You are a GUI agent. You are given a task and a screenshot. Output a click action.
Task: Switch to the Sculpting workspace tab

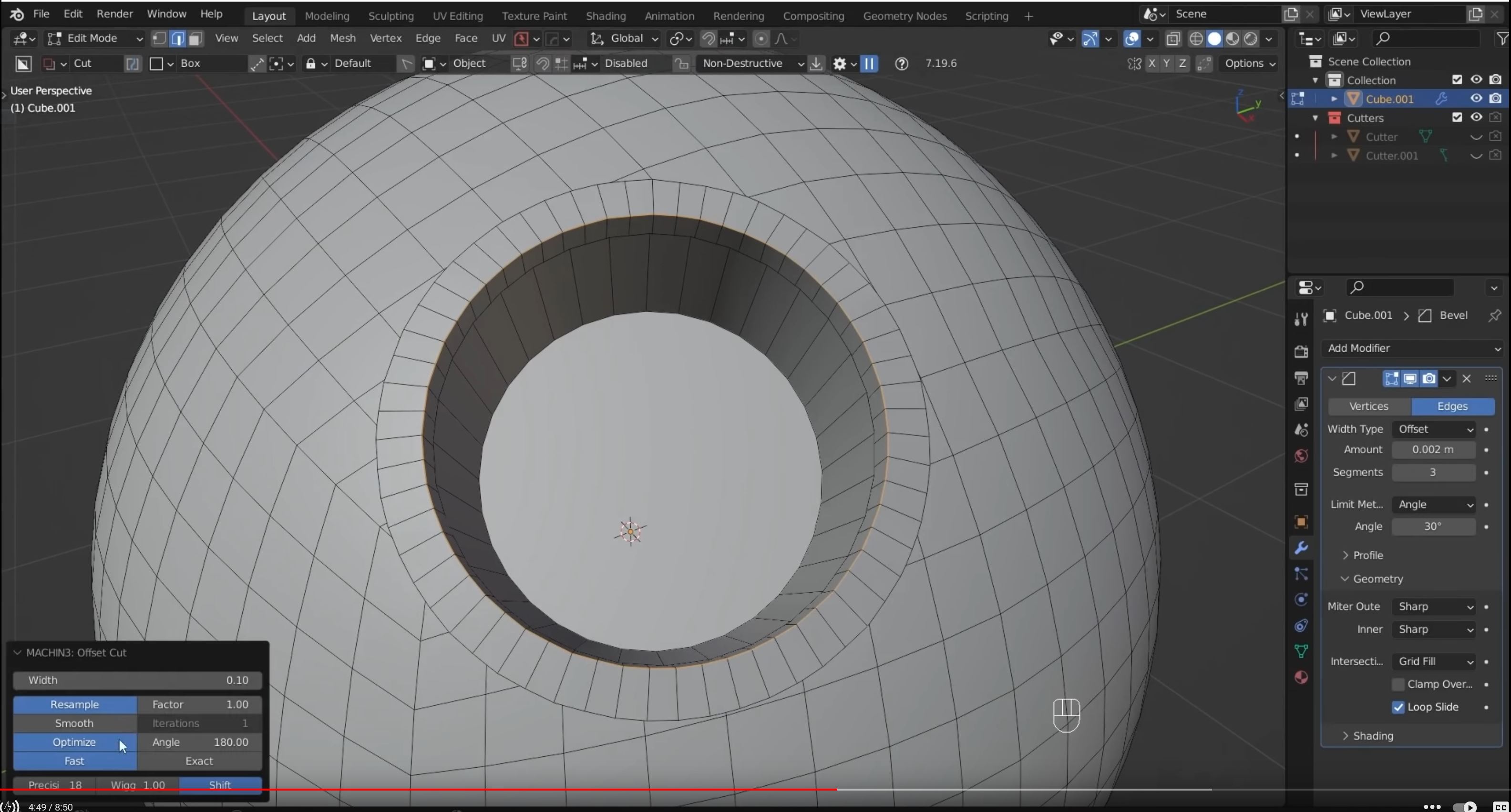391,16
